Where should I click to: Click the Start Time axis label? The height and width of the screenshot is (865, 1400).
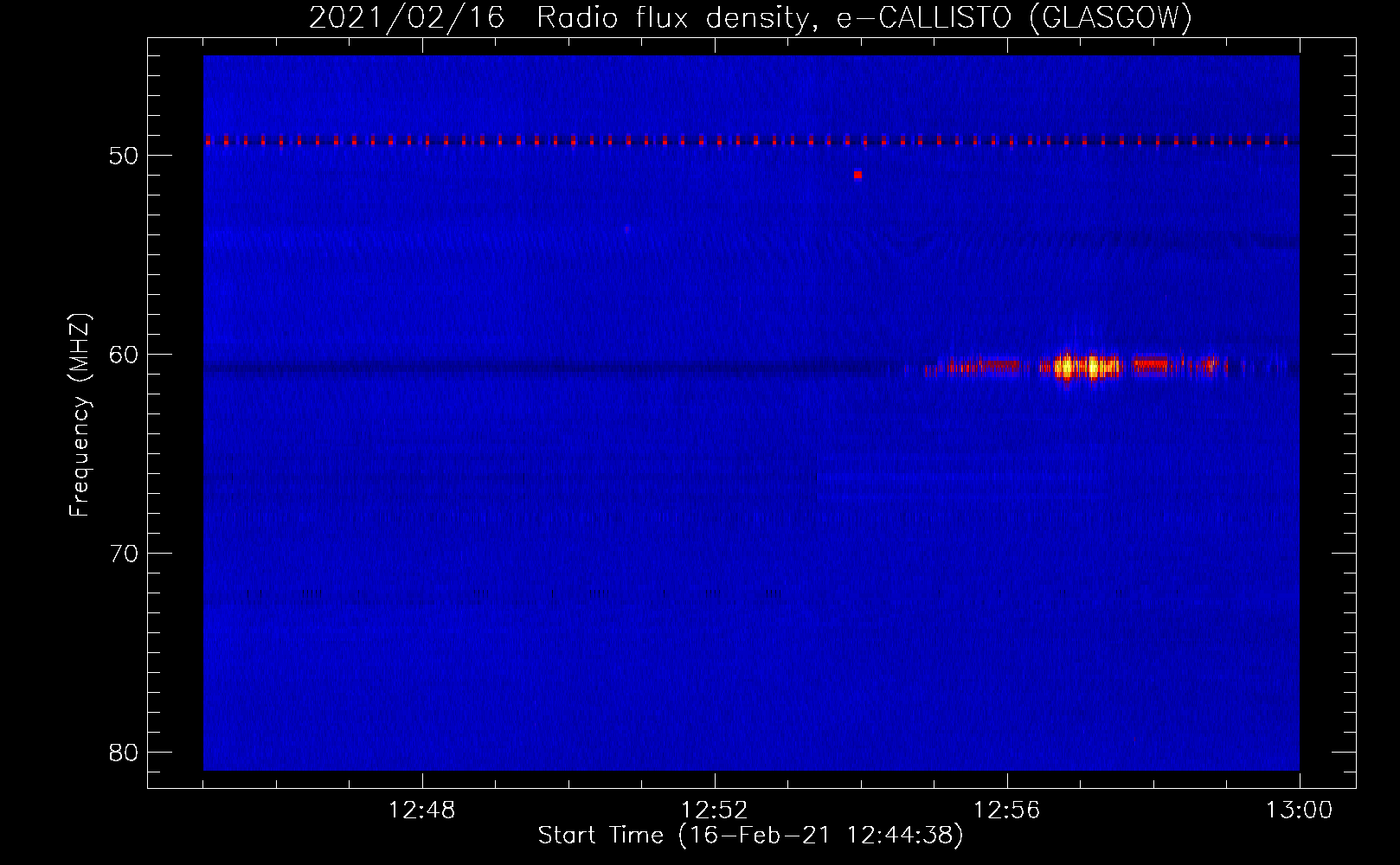(x=750, y=836)
